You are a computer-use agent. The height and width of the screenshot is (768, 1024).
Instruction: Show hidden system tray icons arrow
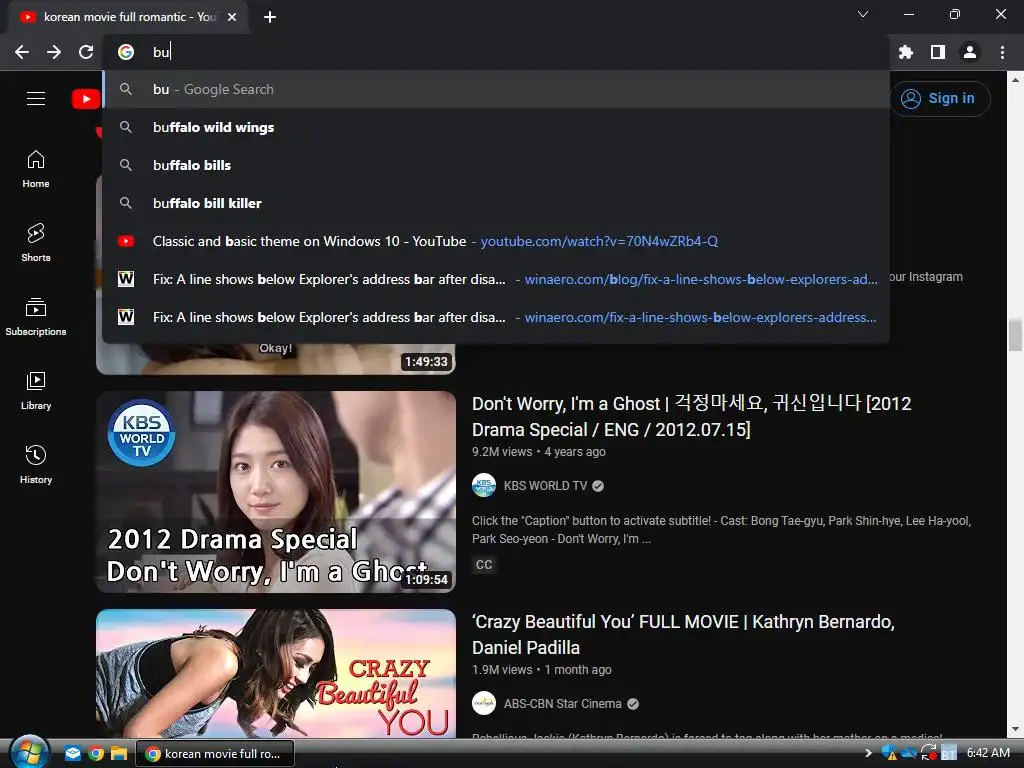(x=868, y=753)
